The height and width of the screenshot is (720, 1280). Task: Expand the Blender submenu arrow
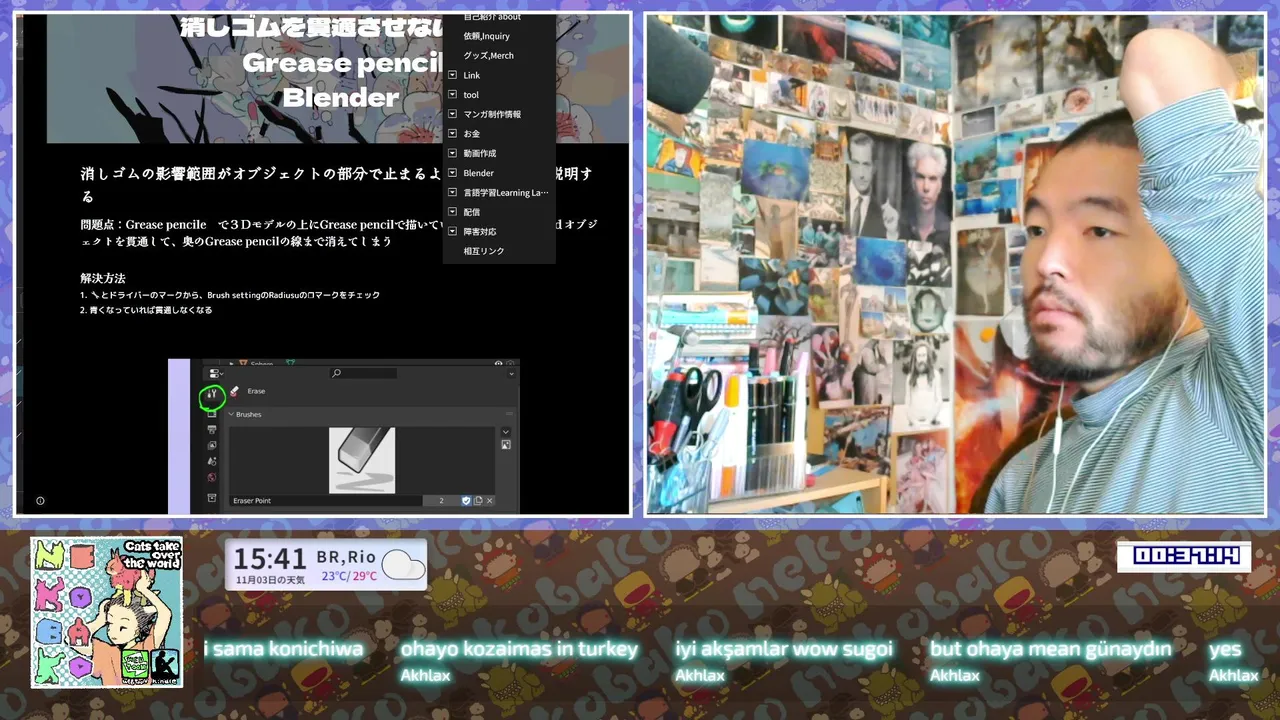tap(452, 173)
